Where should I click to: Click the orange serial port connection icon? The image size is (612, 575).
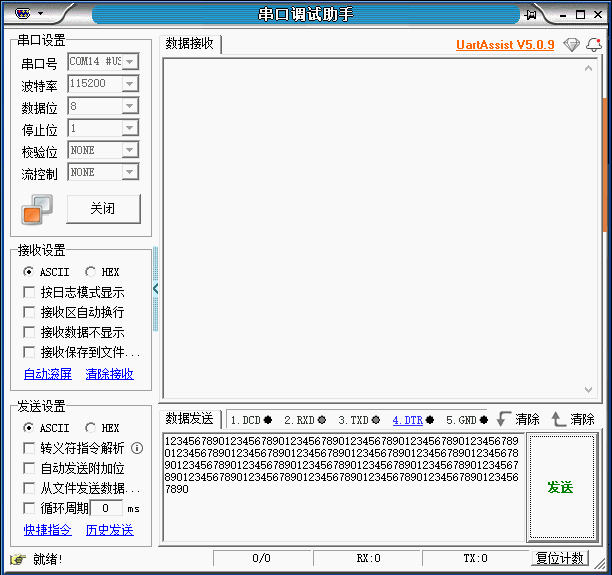click(37, 210)
